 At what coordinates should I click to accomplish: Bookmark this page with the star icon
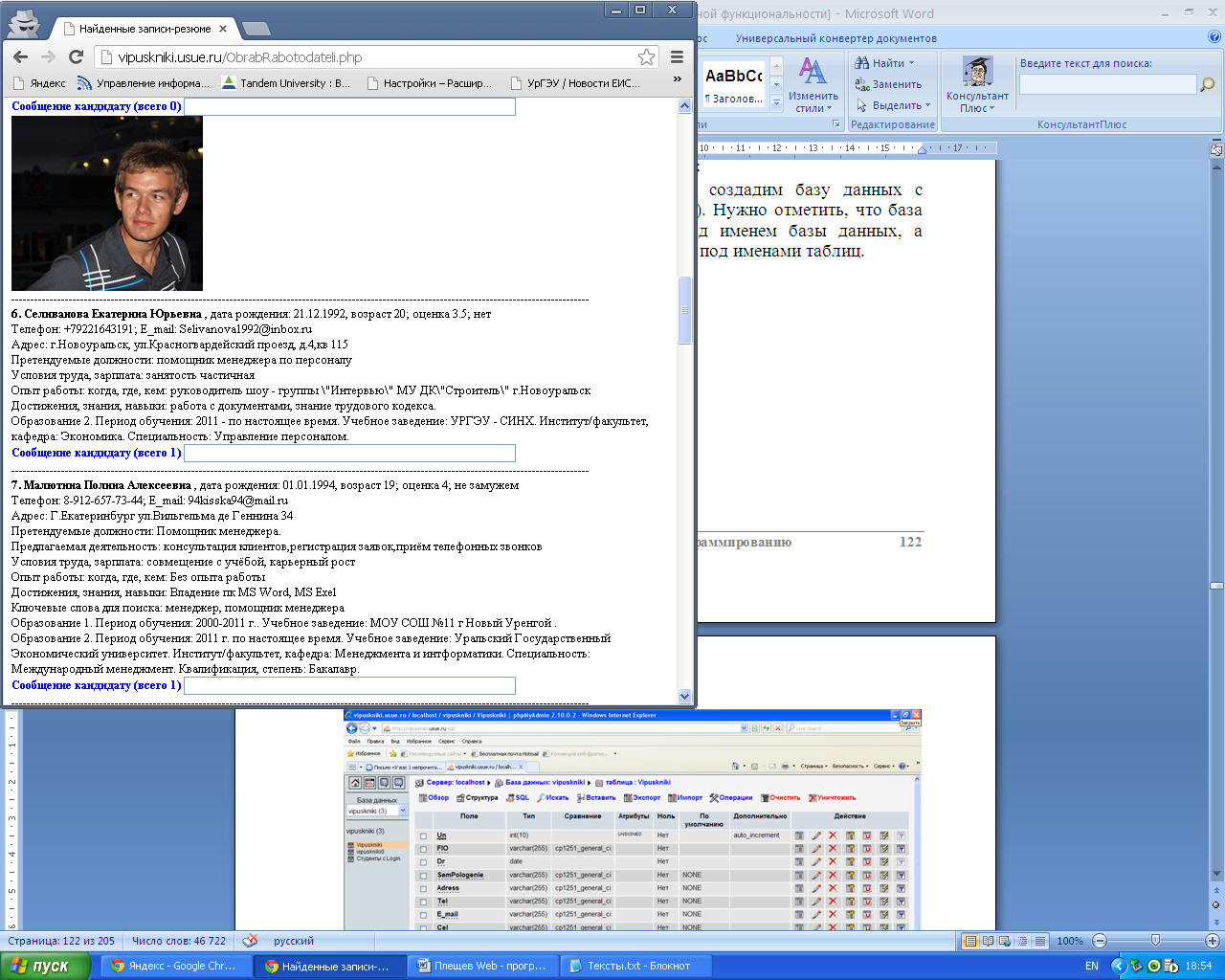click(647, 57)
